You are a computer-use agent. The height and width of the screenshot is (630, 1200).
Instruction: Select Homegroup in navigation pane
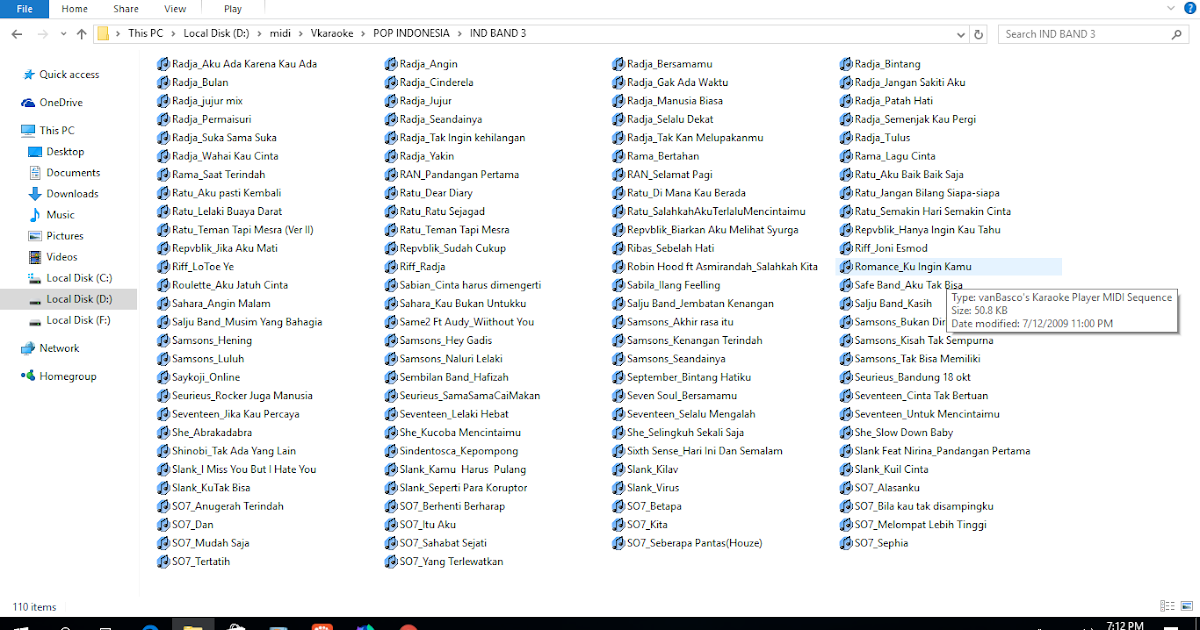tap(67, 376)
